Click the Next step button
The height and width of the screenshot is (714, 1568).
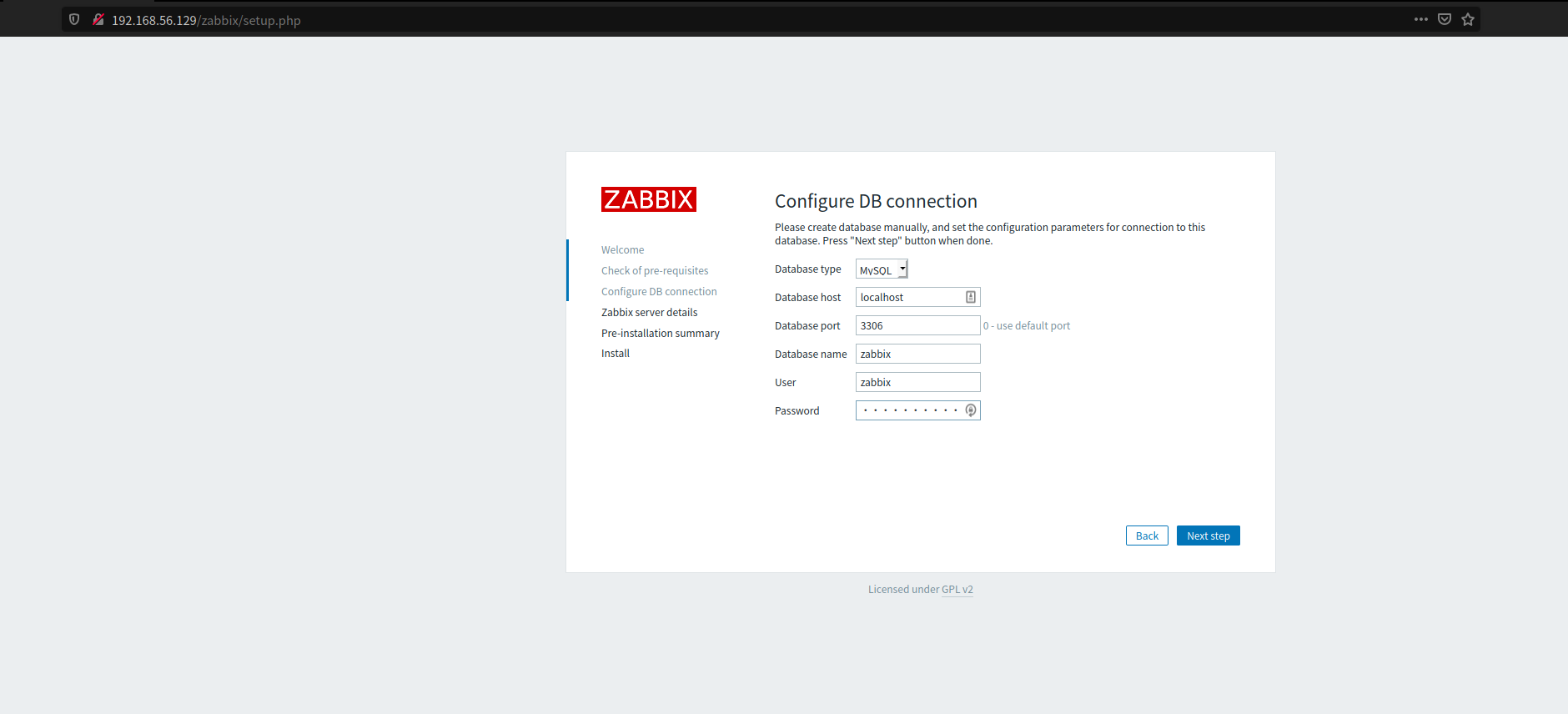pyautogui.click(x=1208, y=535)
